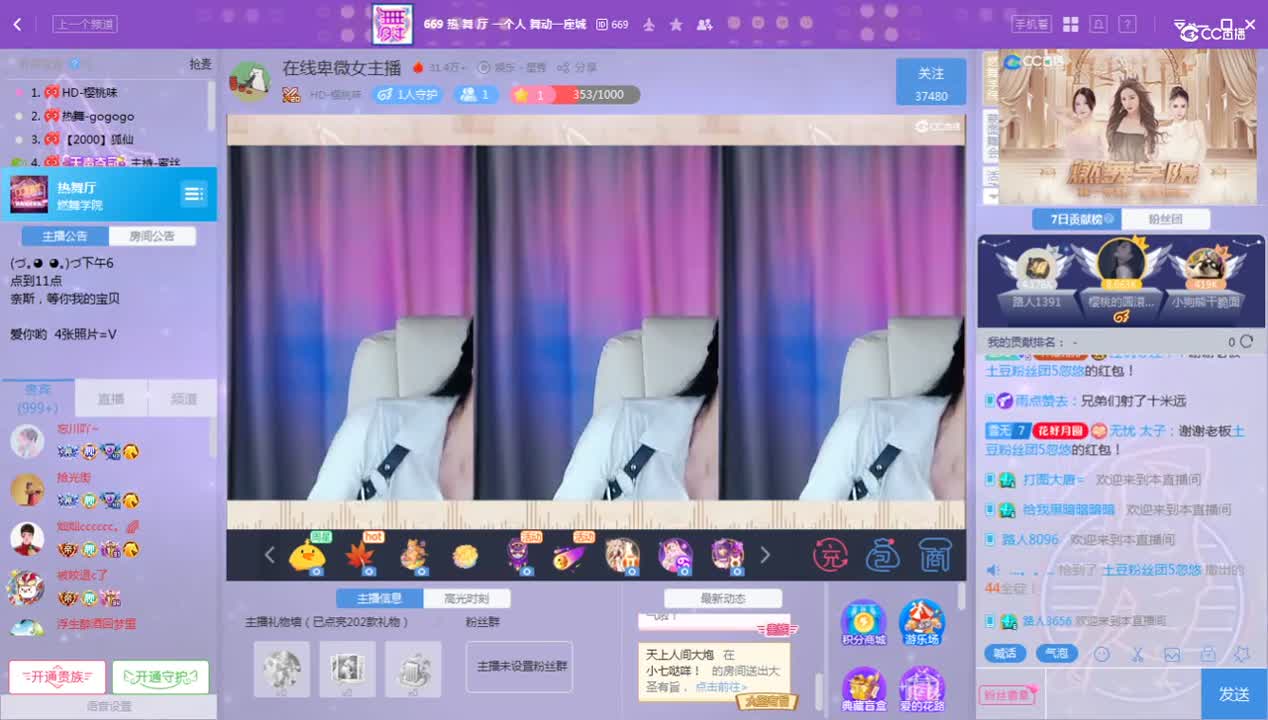Viewport: 1268px width, 720px height.
Task: Click 分享 share link
Action: [577, 68]
